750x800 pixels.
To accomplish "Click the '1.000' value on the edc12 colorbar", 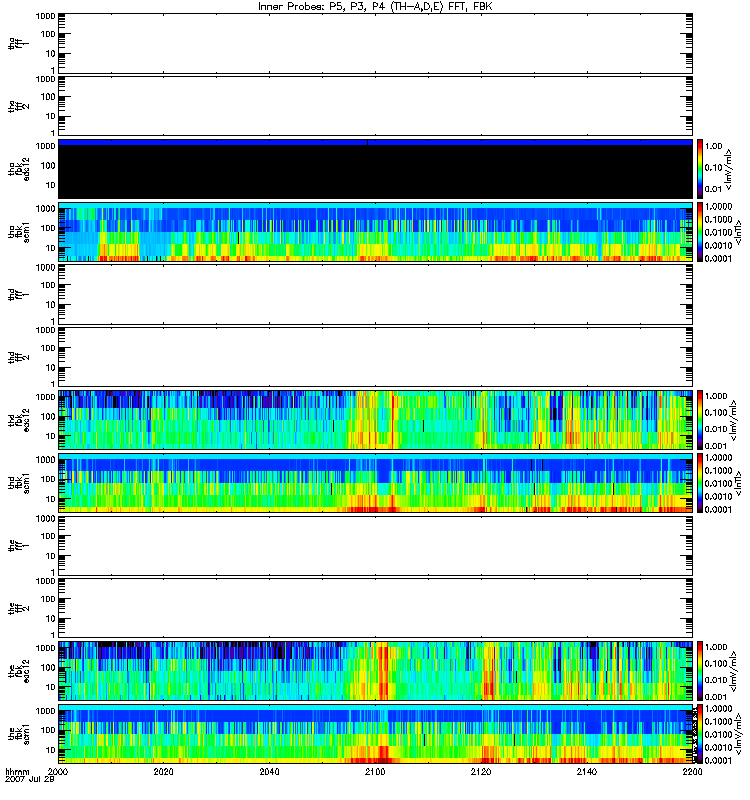I will (716, 647).
